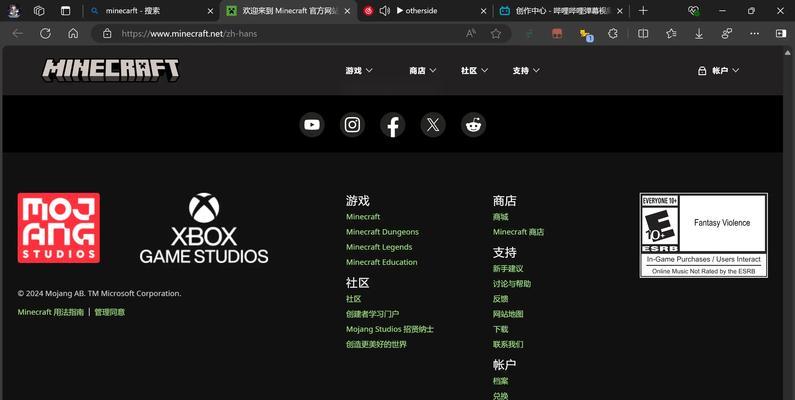Add page to favorites star icon
The width and height of the screenshot is (795, 400).
pyautogui.click(x=496, y=33)
